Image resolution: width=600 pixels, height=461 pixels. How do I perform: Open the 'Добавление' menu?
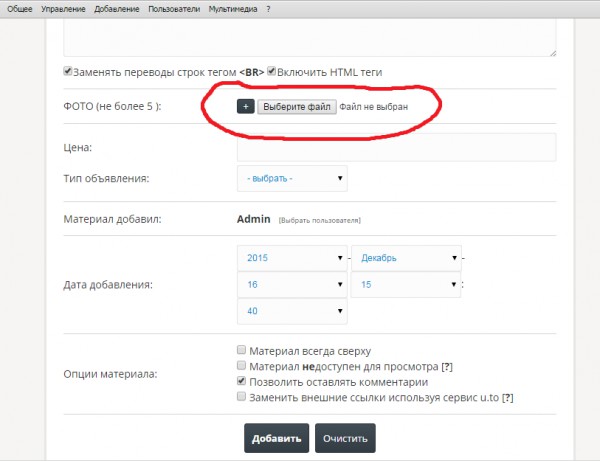coord(117,9)
